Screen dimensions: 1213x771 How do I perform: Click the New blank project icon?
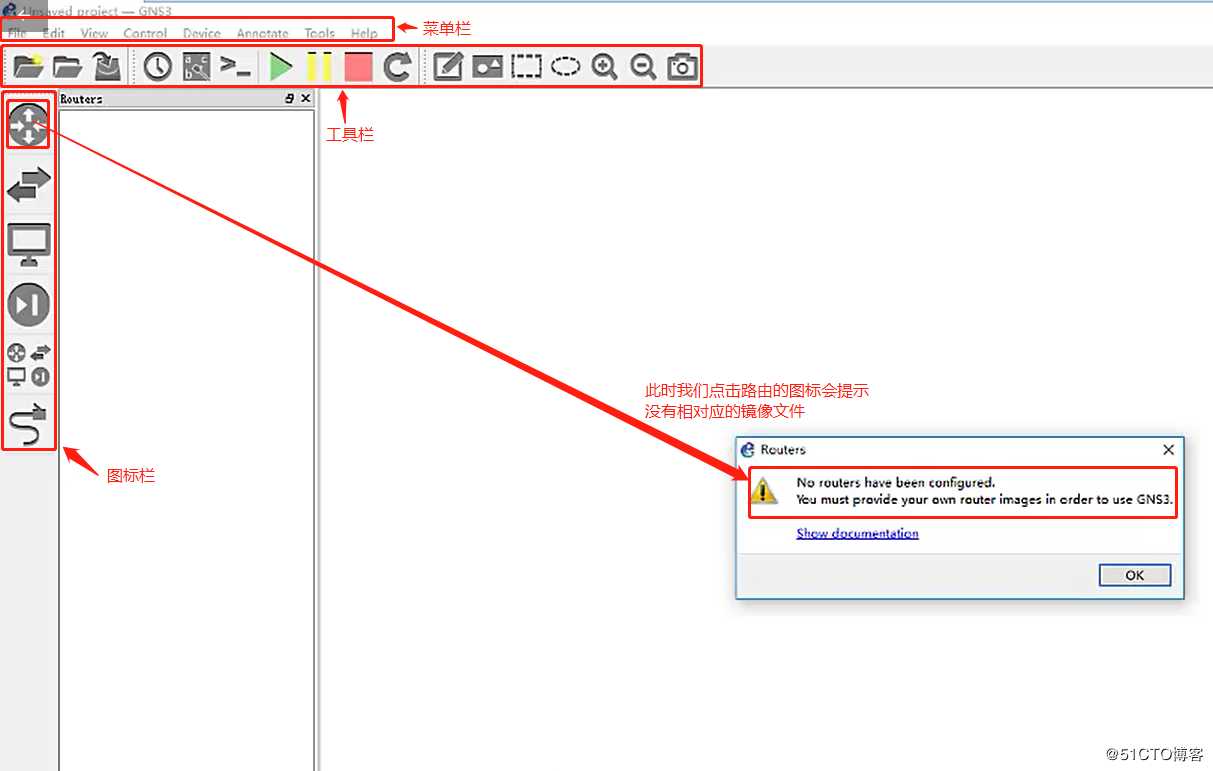(x=28, y=67)
